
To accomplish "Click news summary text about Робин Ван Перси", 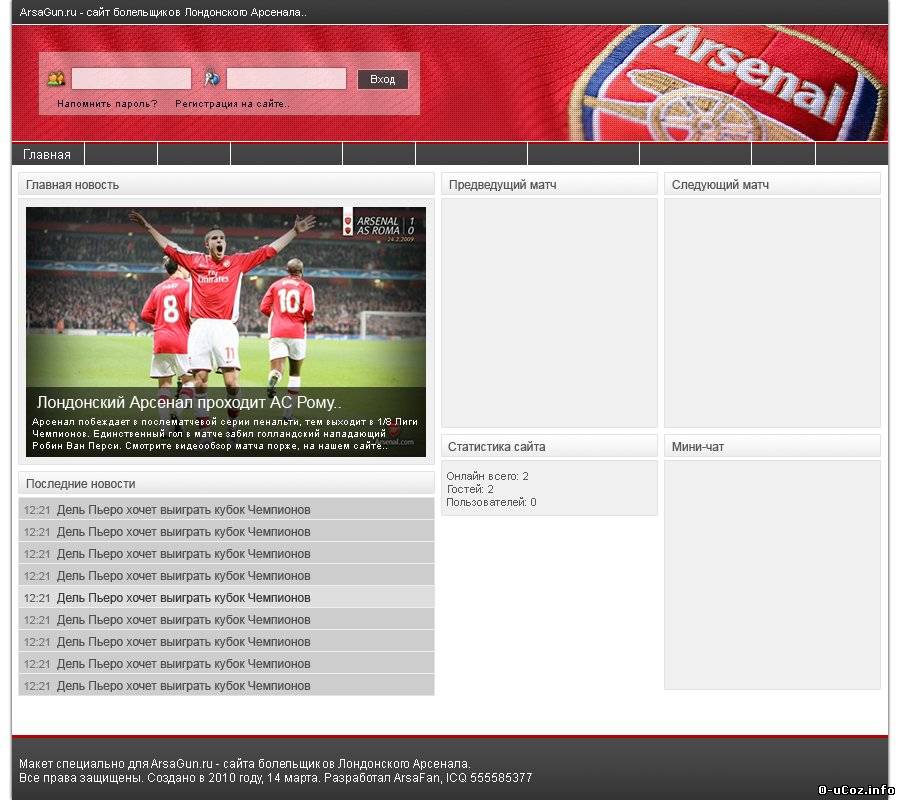I will click(x=224, y=433).
